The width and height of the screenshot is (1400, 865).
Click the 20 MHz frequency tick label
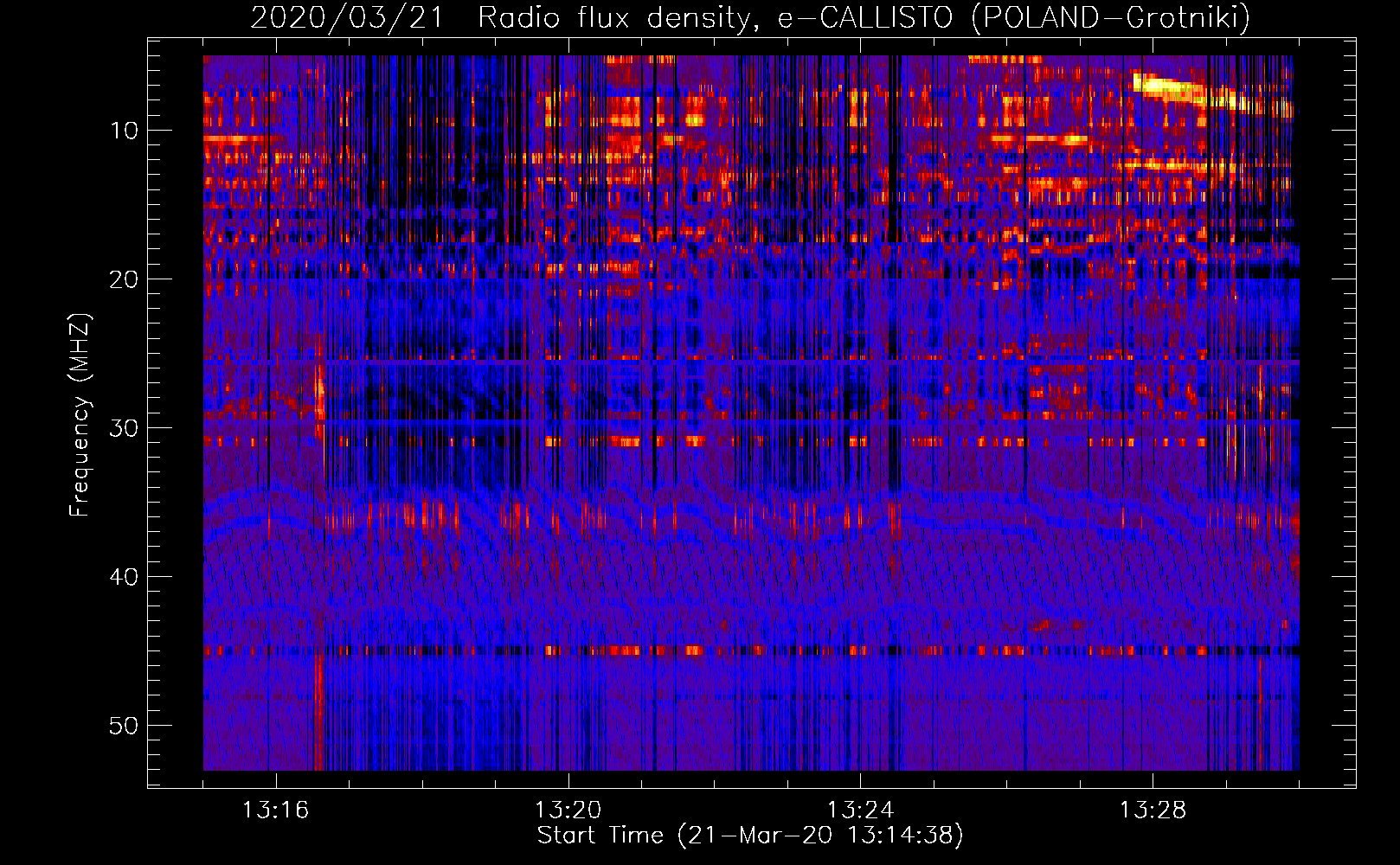point(125,279)
